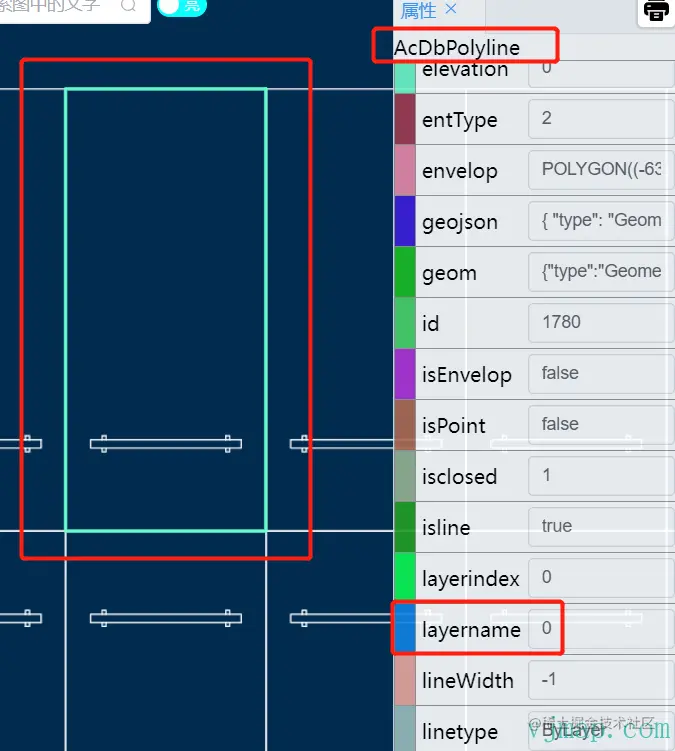Image resolution: width=675 pixels, height=751 pixels.
Task: Click the layername value field
Action: tap(601, 628)
